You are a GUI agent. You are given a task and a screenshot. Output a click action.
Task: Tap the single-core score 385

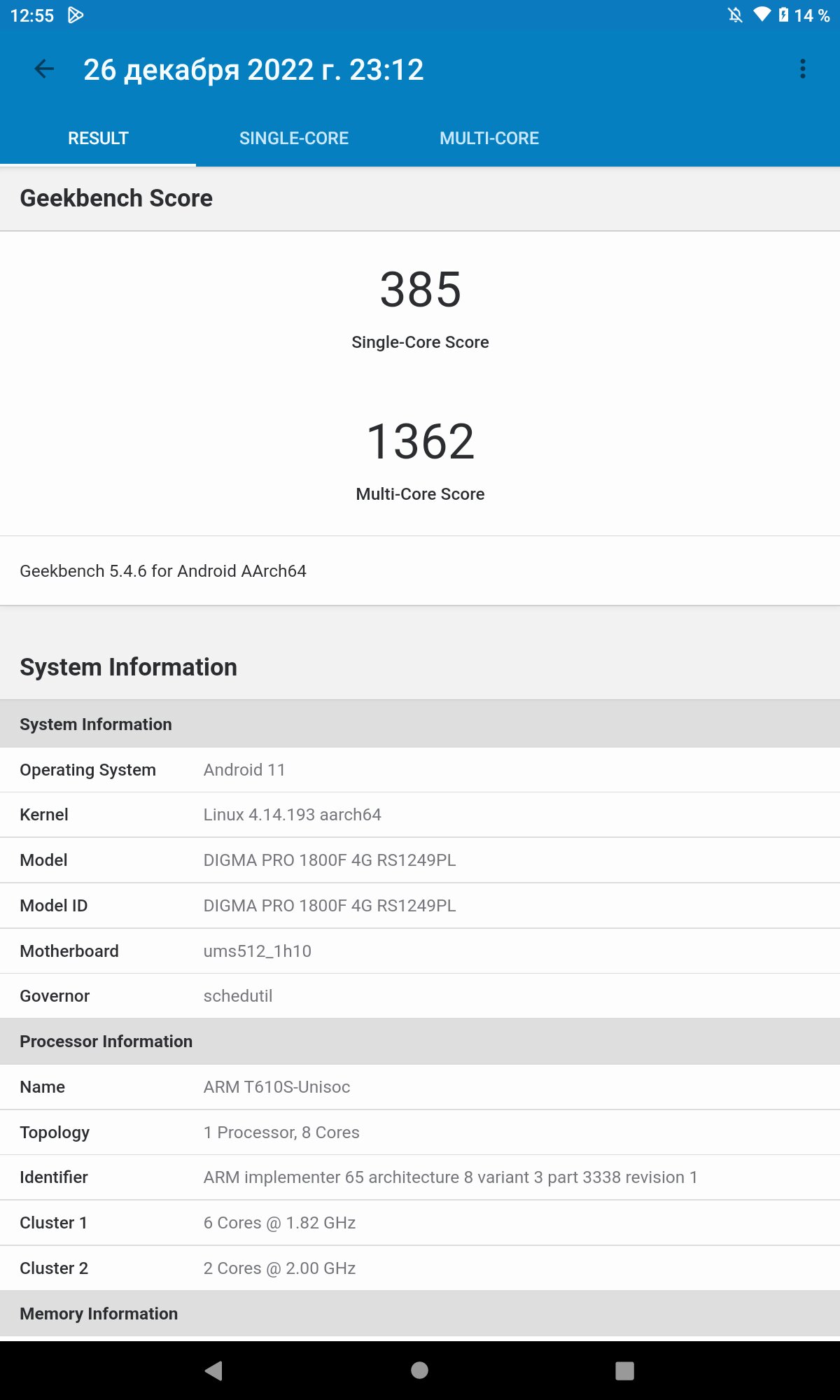pyautogui.click(x=421, y=290)
